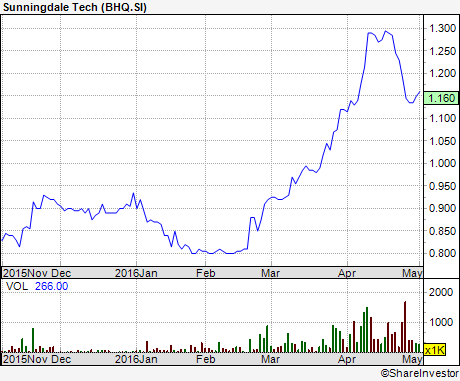Select 2016Jan on the volume chart date axis
This screenshot has height=381, width=460.
coord(136,359)
